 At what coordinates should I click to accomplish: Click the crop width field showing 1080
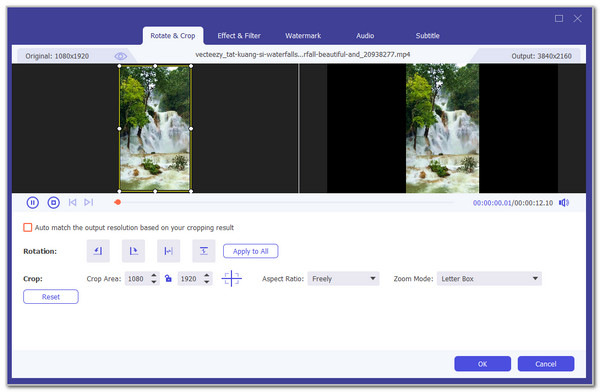137,279
